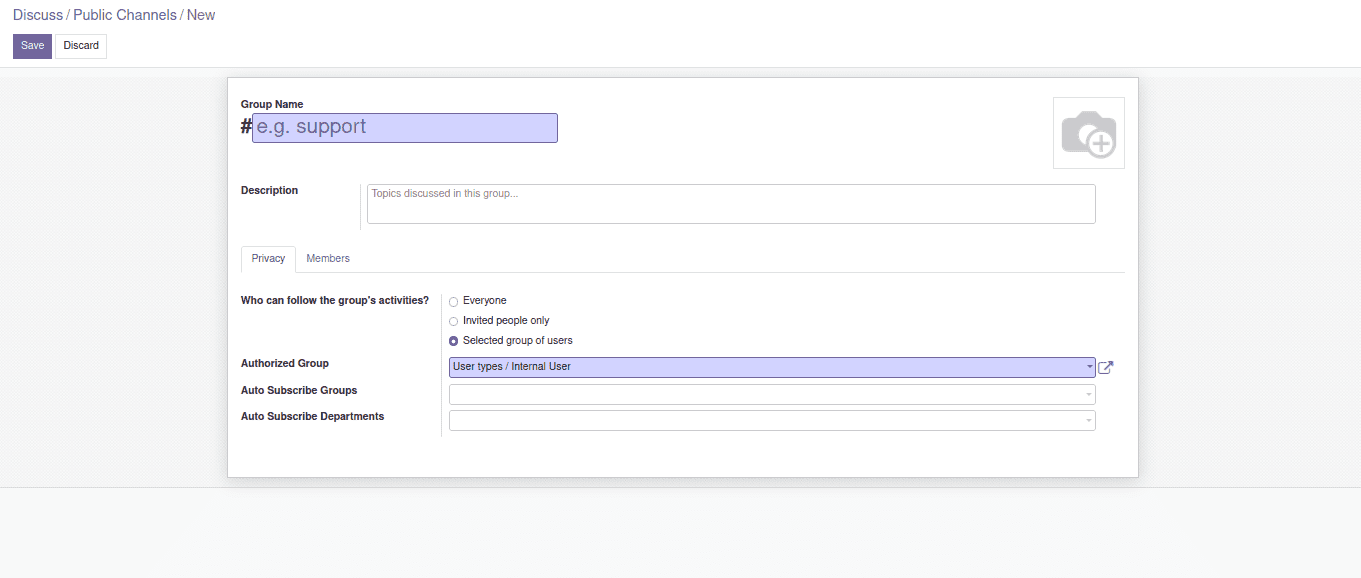Click the Group Name label text
1361x578 pixels.
pos(272,104)
